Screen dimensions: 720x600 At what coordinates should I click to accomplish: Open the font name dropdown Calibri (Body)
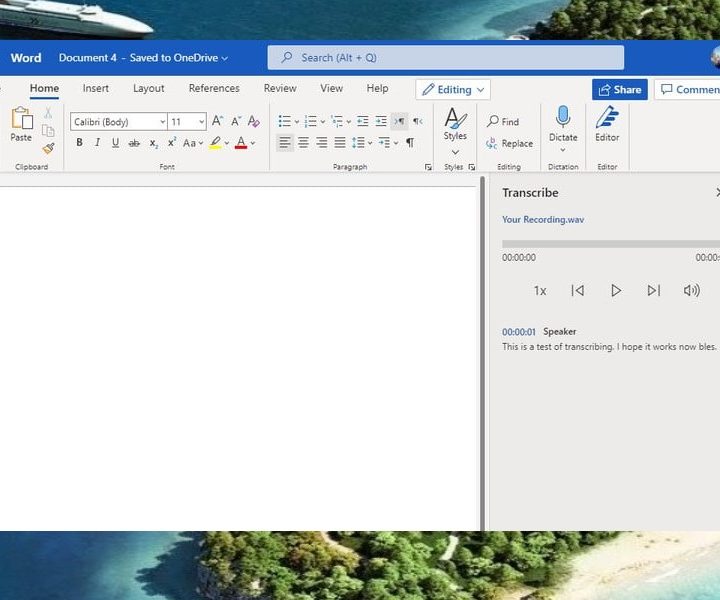click(163, 122)
